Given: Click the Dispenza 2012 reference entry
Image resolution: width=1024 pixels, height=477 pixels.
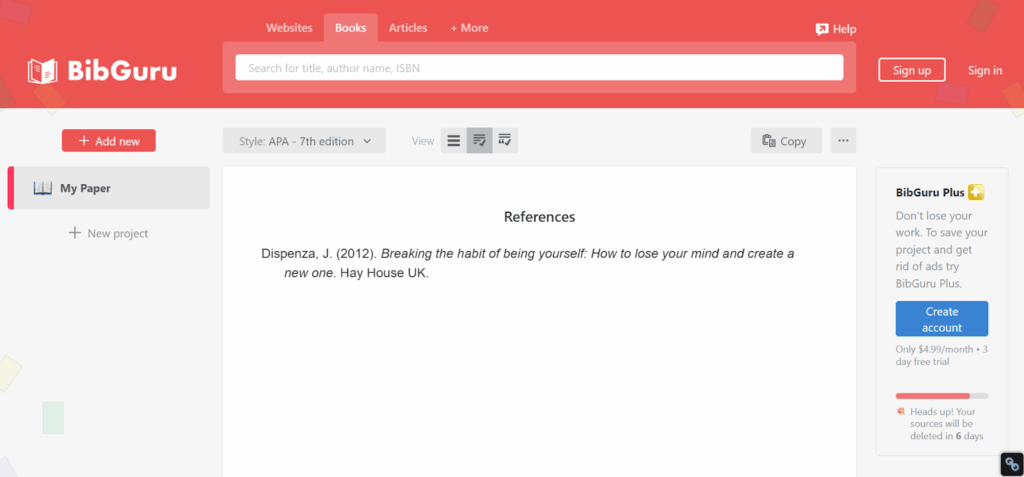Looking at the screenshot, I should 528,263.
